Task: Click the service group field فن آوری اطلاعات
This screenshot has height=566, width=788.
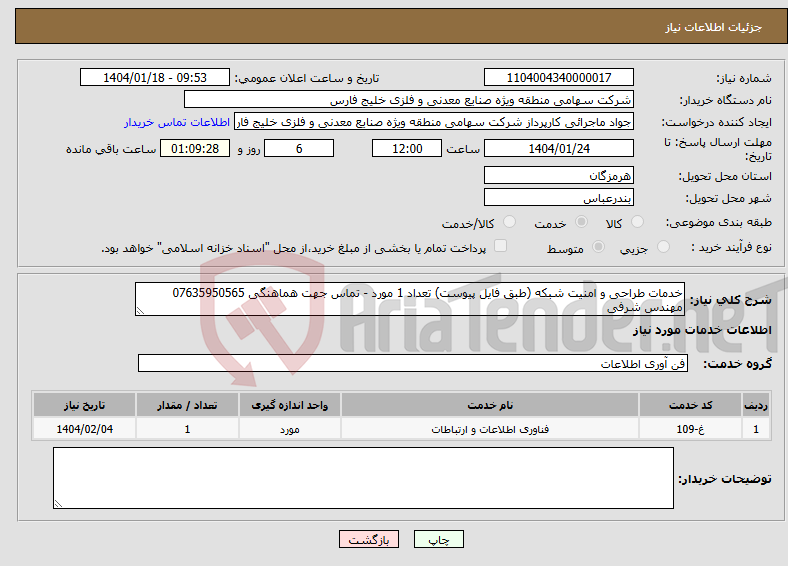Action: pos(413,363)
